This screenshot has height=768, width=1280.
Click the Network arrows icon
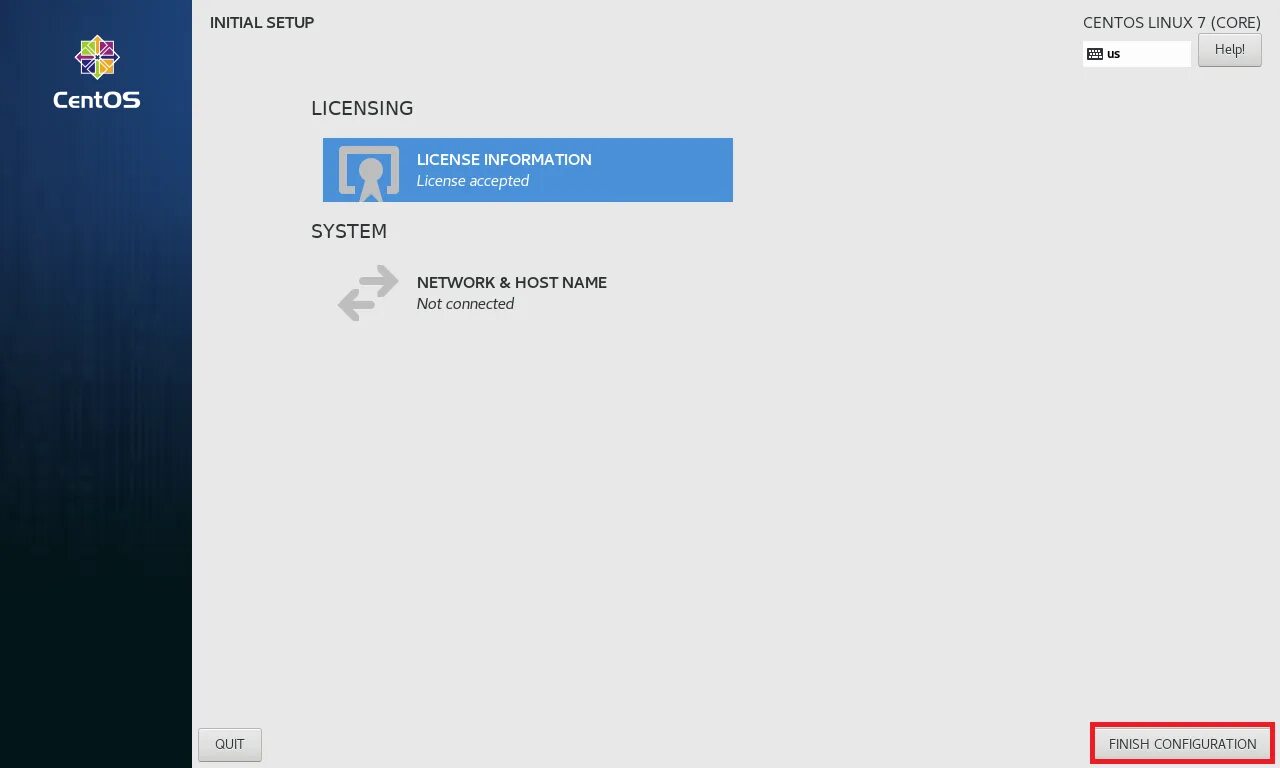368,293
